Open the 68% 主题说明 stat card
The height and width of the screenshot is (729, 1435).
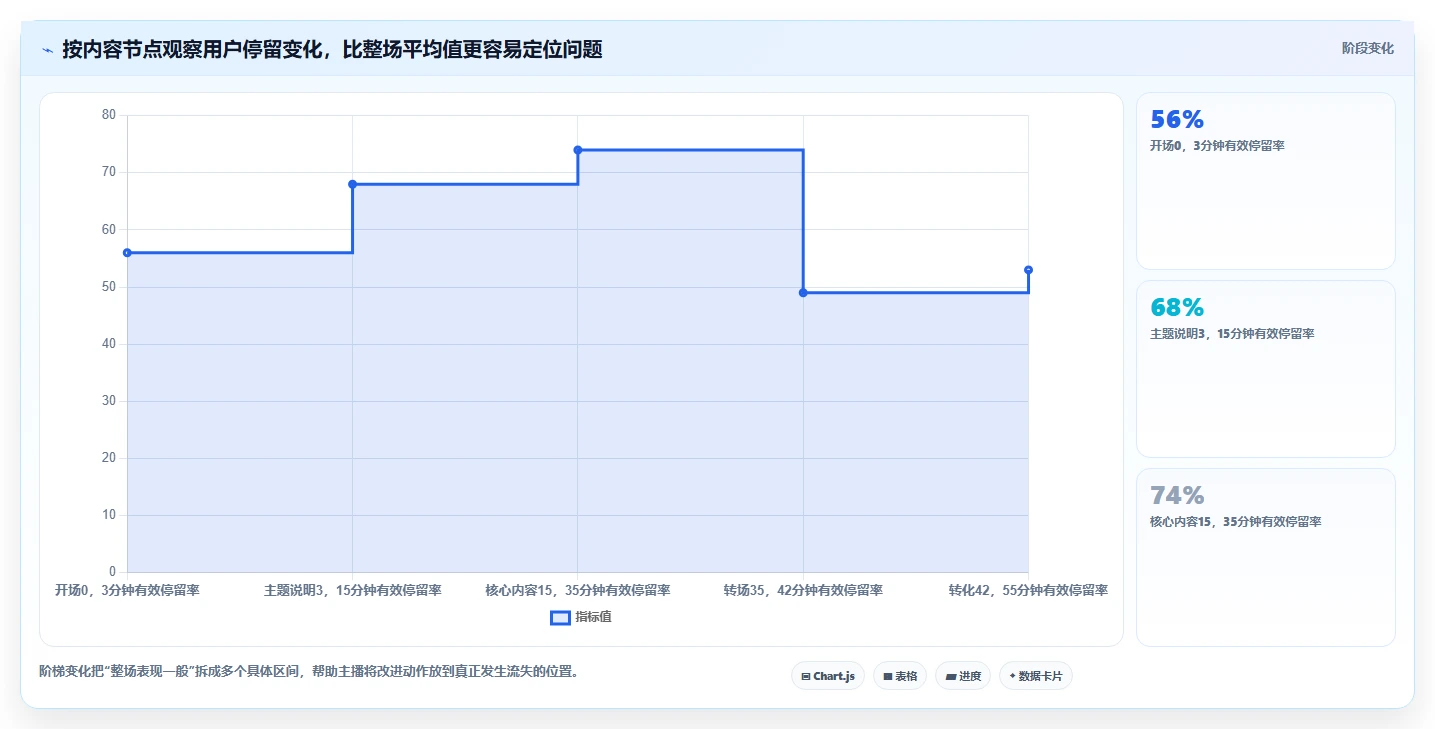pos(1265,369)
